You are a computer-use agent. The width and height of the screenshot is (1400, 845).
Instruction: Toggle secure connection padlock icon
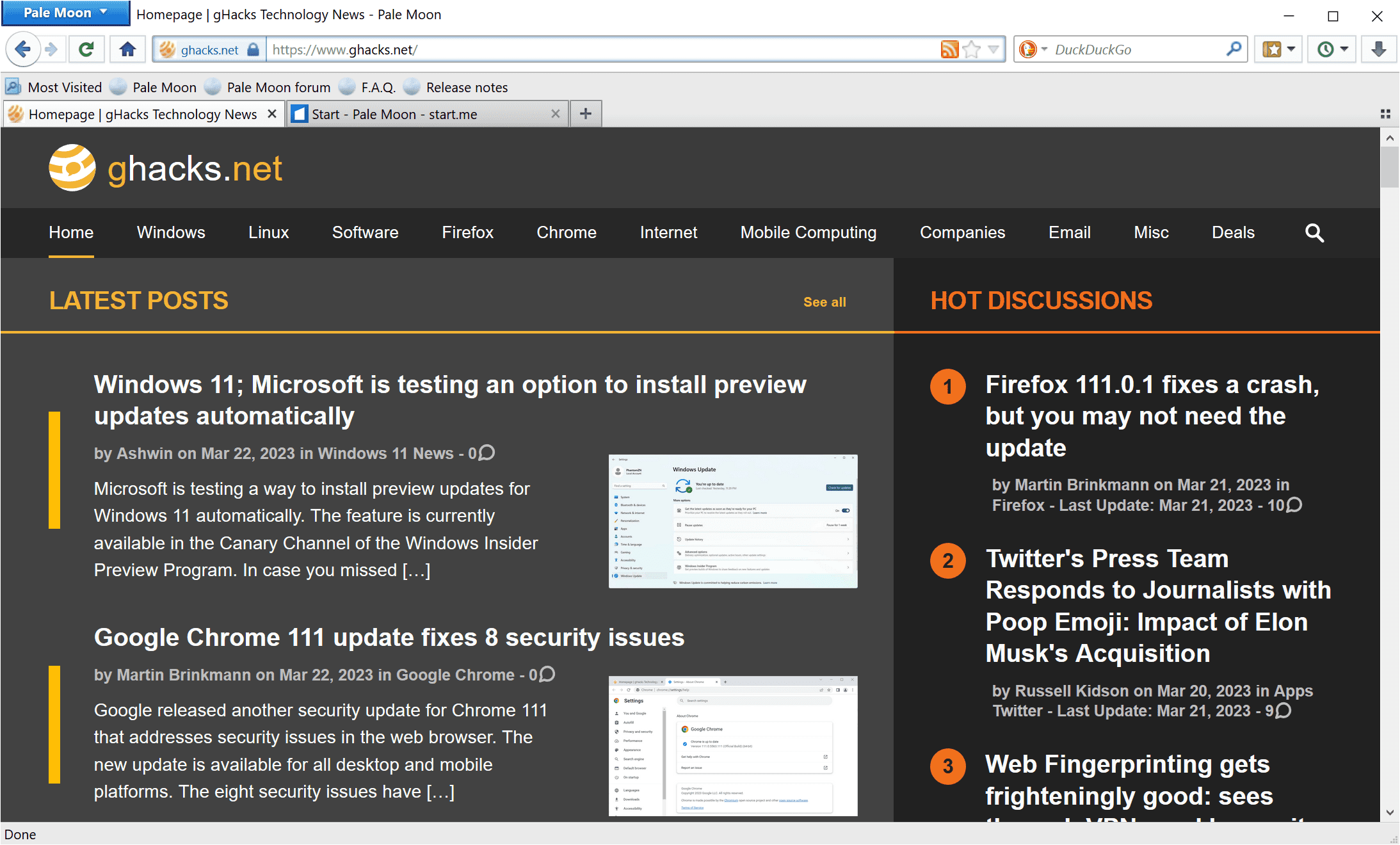point(250,48)
